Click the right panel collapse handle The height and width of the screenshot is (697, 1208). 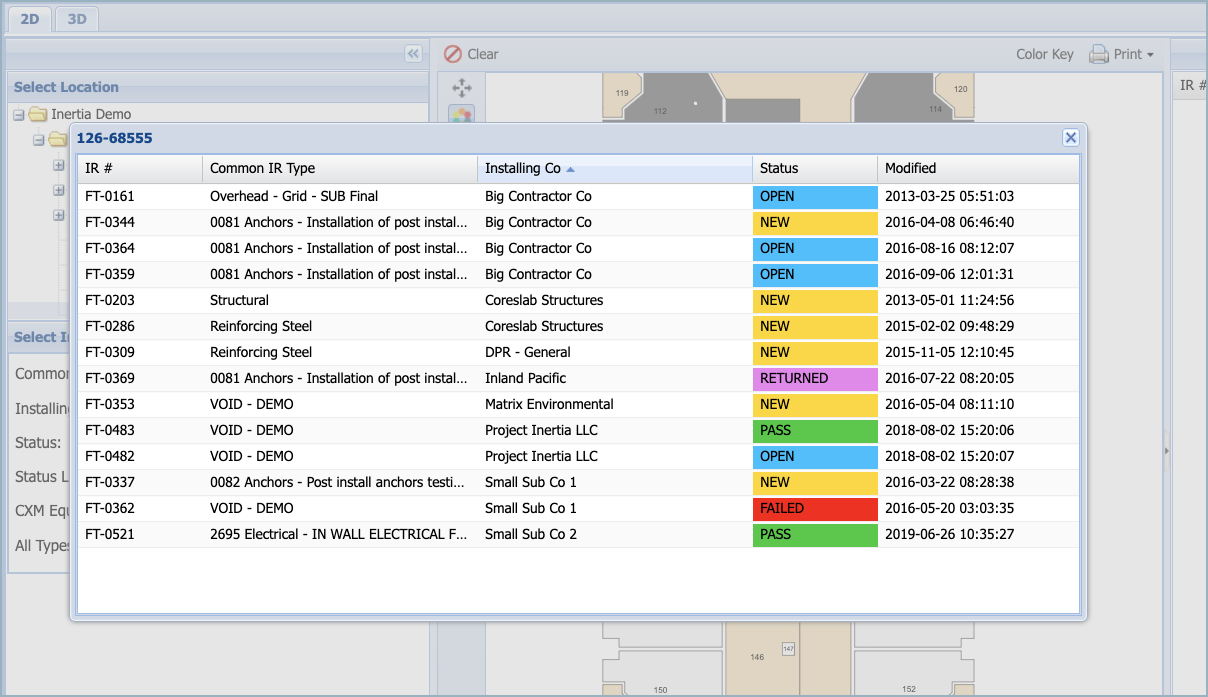pyautogui.click(x=1165, y=452)
